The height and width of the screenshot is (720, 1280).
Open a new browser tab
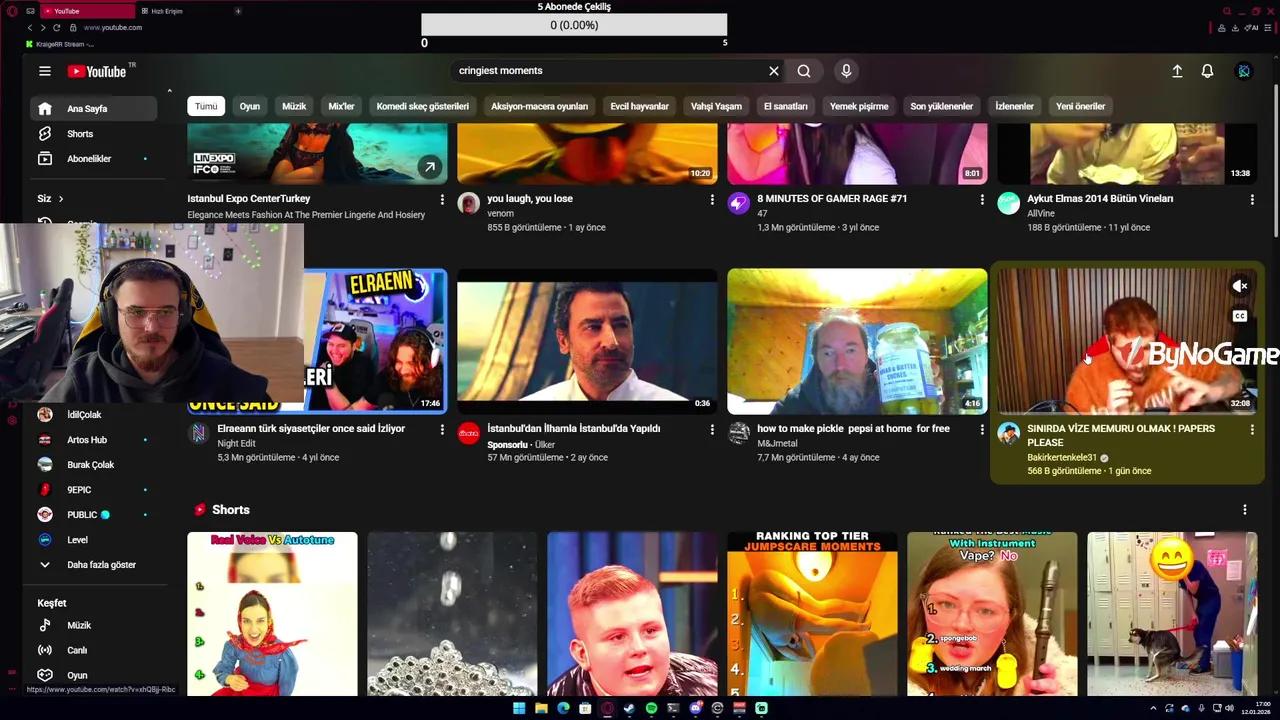coord(238,11)
